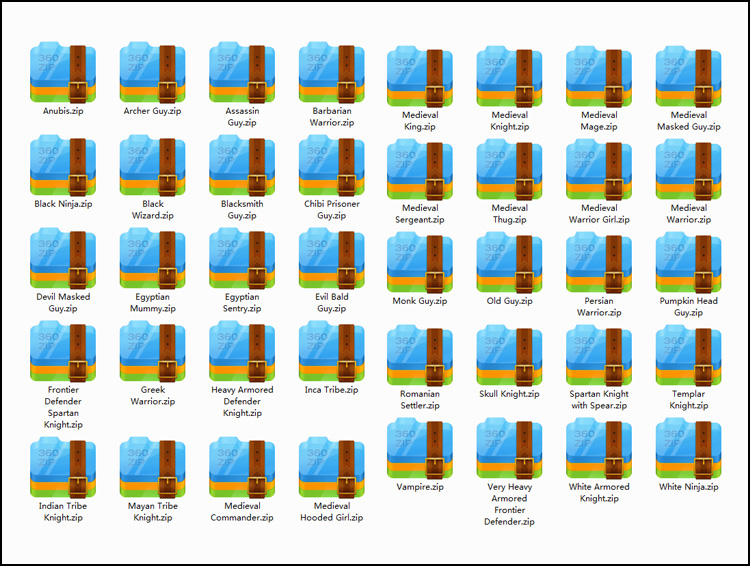Select Devil Masked Guy.zip icon
This screenshot has width=750, height=570.
point(63,258)
